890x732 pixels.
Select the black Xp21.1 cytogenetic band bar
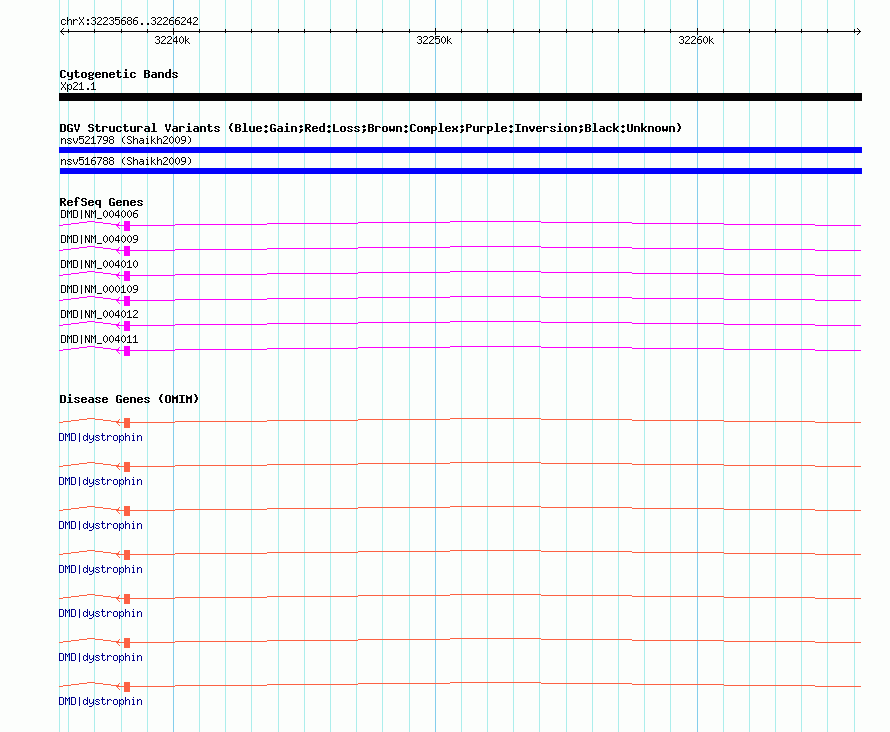click(x=460, y=97)
